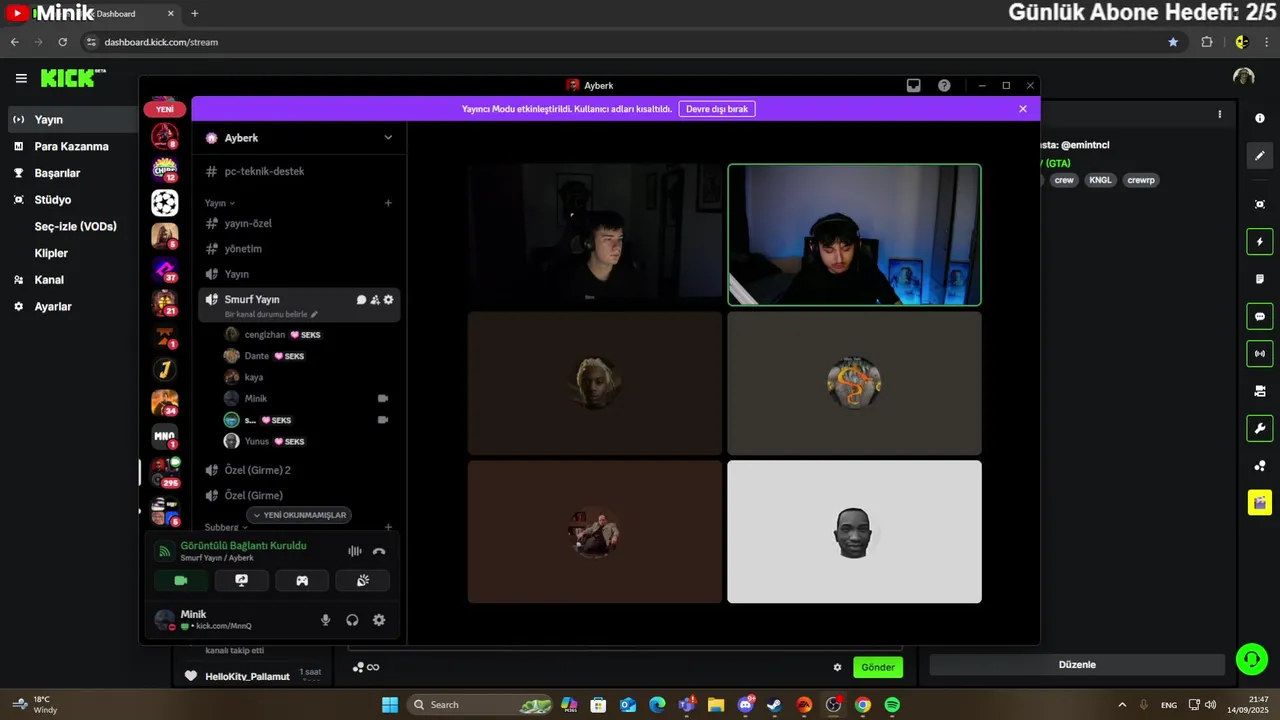The width and height of the screenshot is (1280, 720).
Task: Open Discord inbox icon in title bar
Action: (913, 85)
